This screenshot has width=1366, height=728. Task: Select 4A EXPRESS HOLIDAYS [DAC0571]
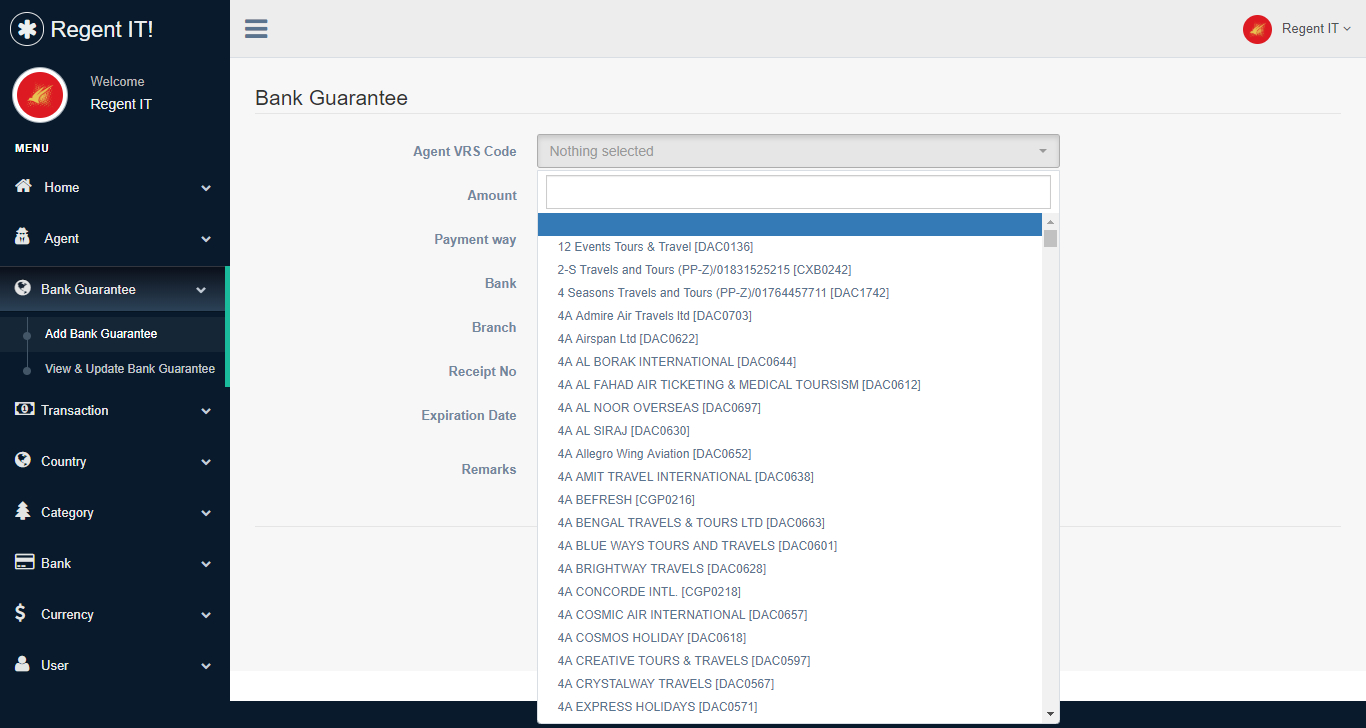click(790, 707)
